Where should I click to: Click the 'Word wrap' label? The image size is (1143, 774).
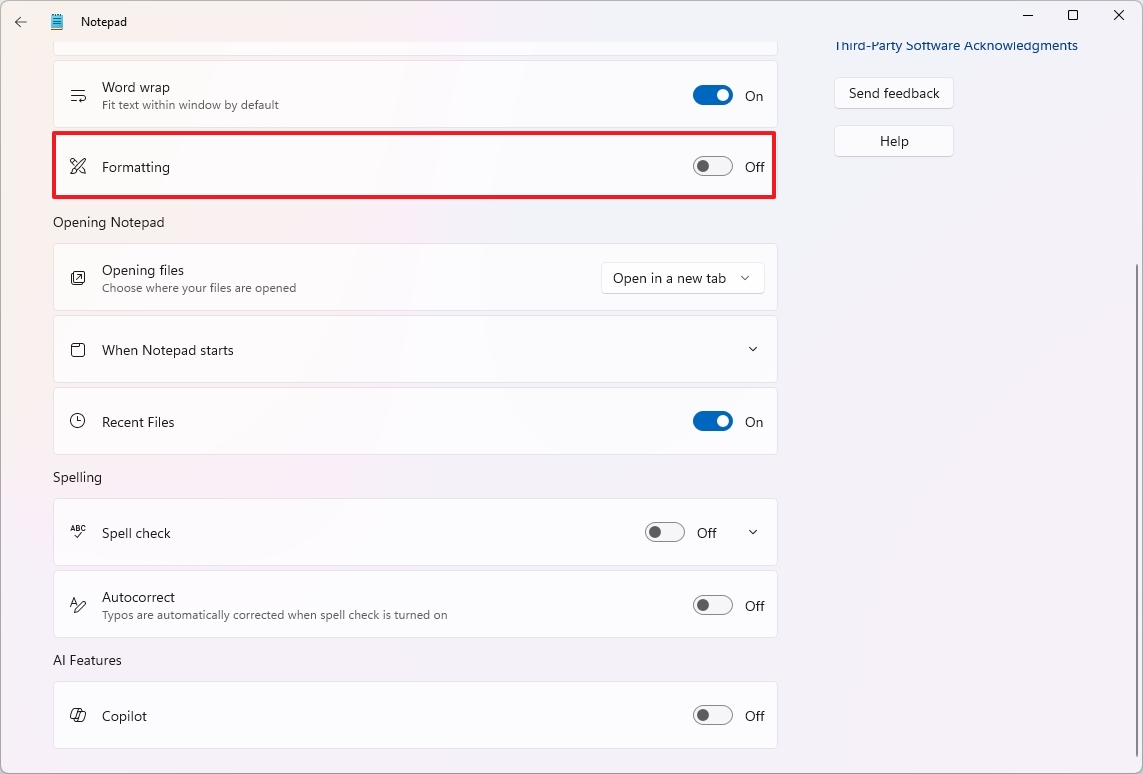[136, 87]
